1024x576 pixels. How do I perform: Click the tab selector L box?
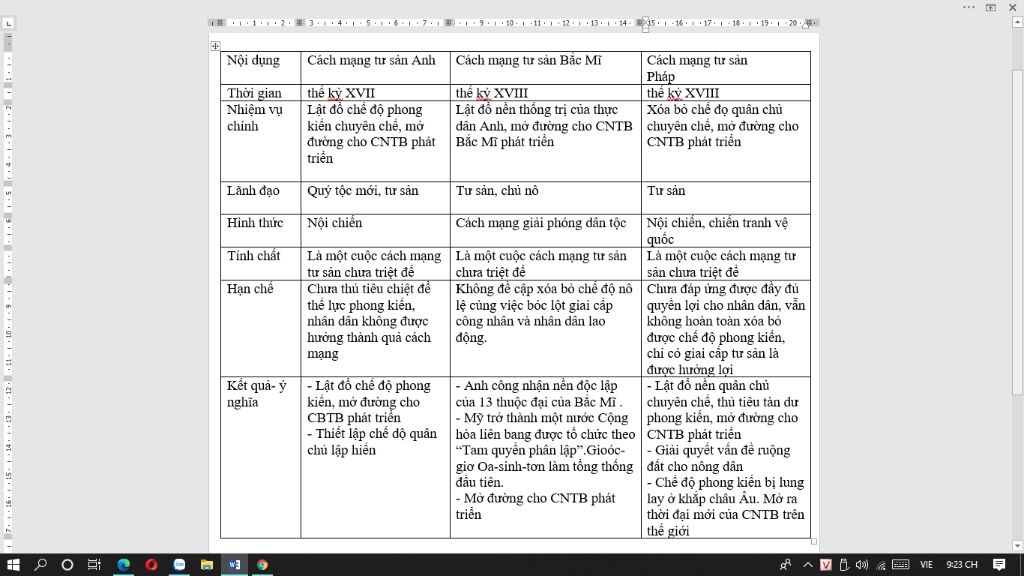coord(8,24)
